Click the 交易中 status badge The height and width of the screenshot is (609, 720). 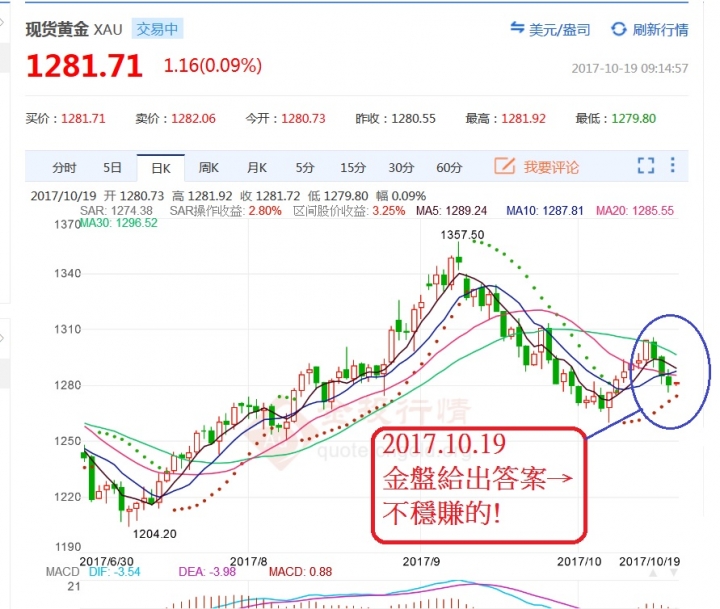point(157,29)
